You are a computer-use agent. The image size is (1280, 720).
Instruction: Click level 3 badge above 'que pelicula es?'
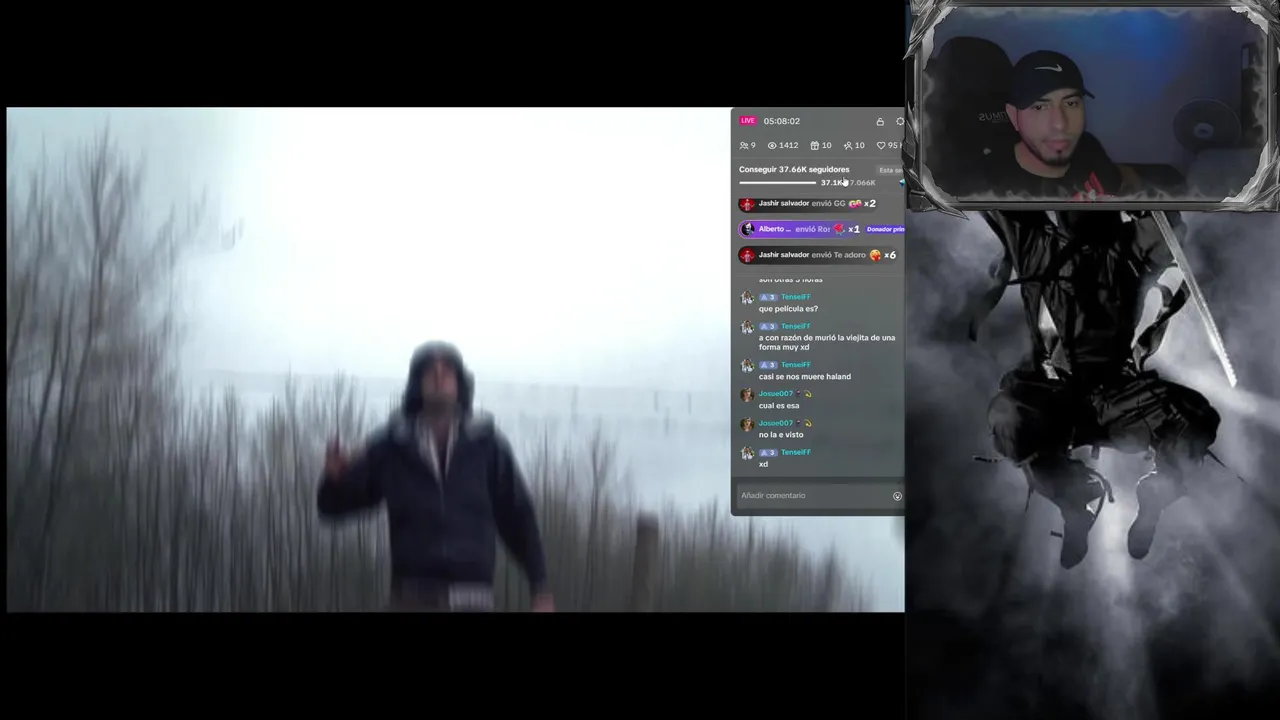click(768, 297)
